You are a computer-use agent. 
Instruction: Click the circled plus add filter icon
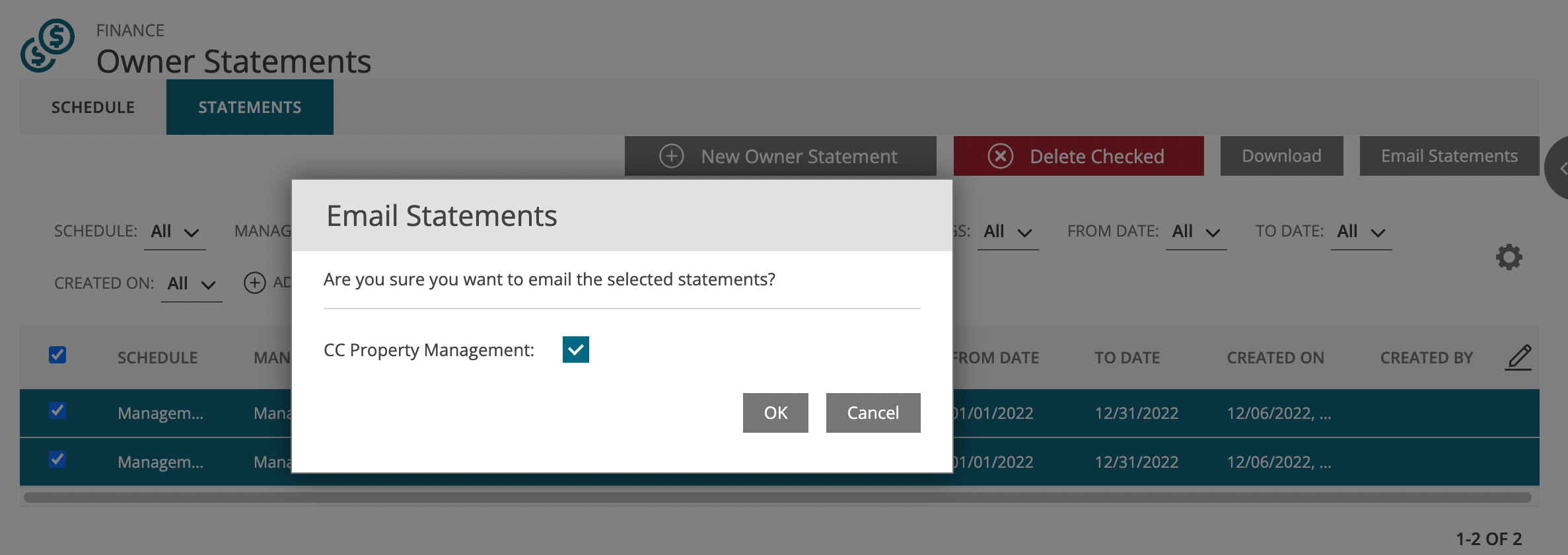pos(254,283)
